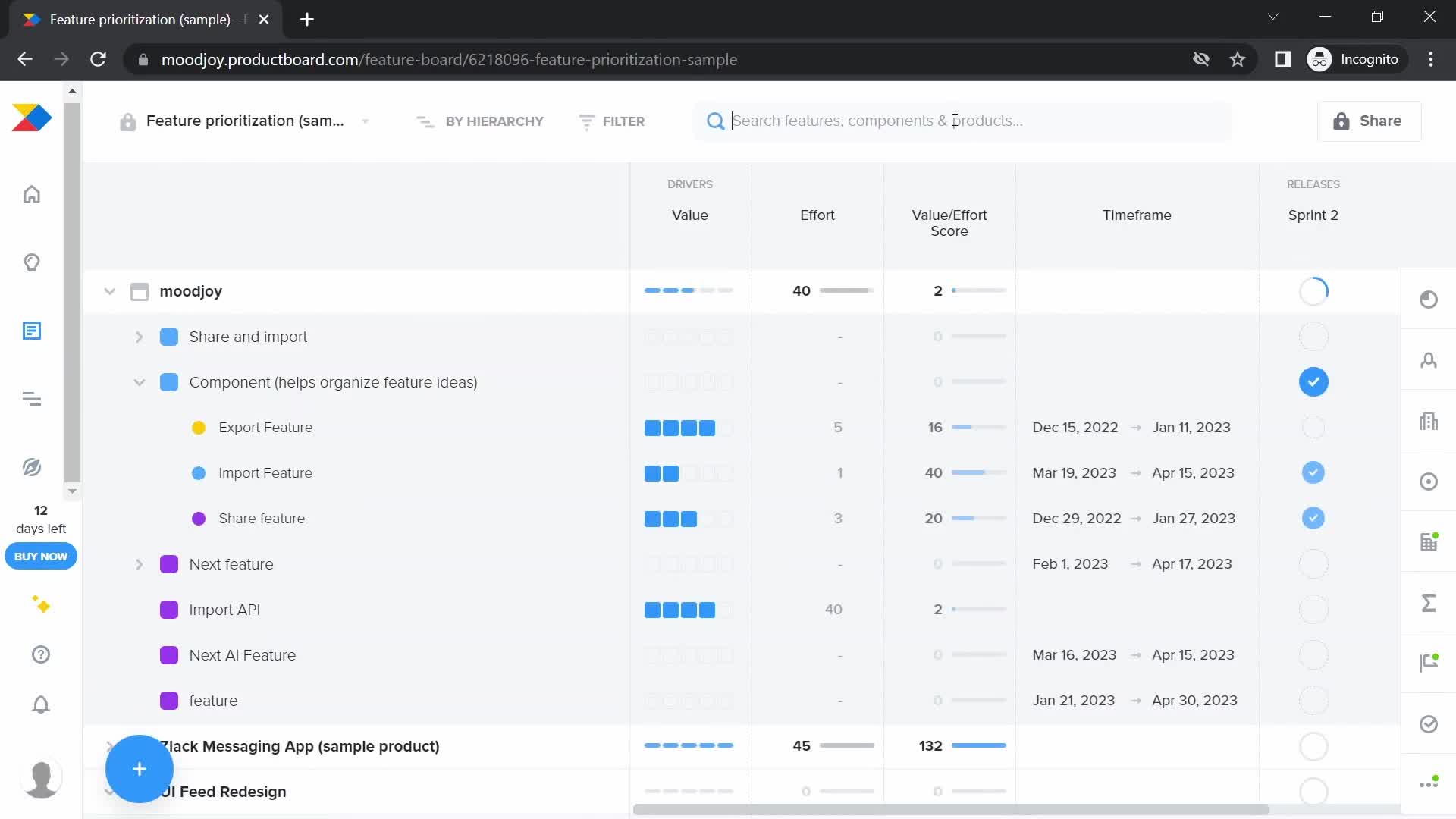Click the Share button

tap(1369, 121)
